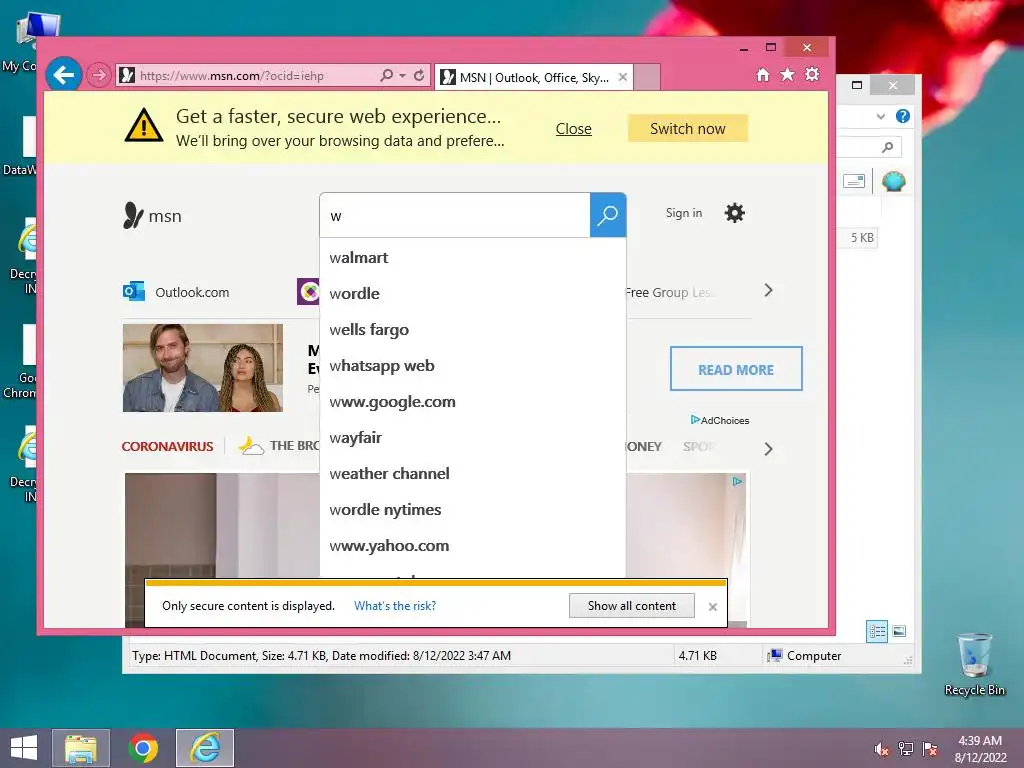The height and width of the screenshot is (768, 1024).
Task: Choose wayfair suggestion
Action: 473,437
